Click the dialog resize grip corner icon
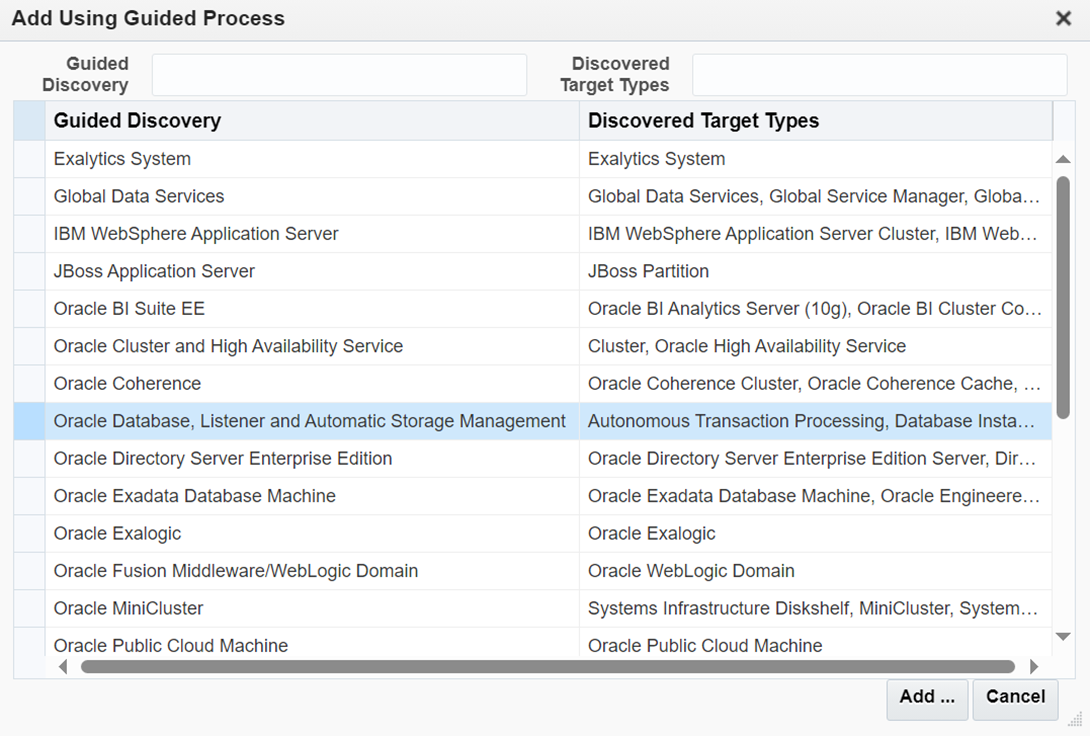1090x736 pixels. coord(1075,719)
